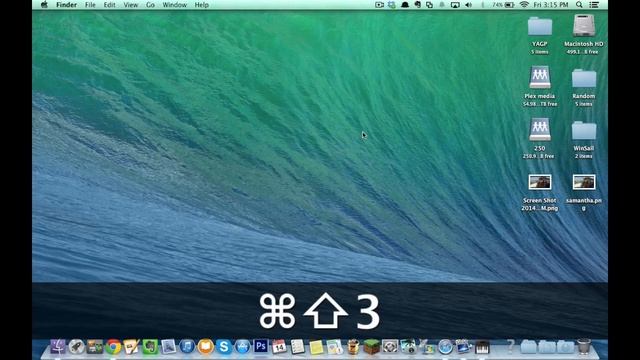Click the volume speaker icon in menu bar
Image resolution: width=640 pixels, height=360 pixels.
[469, 5]
